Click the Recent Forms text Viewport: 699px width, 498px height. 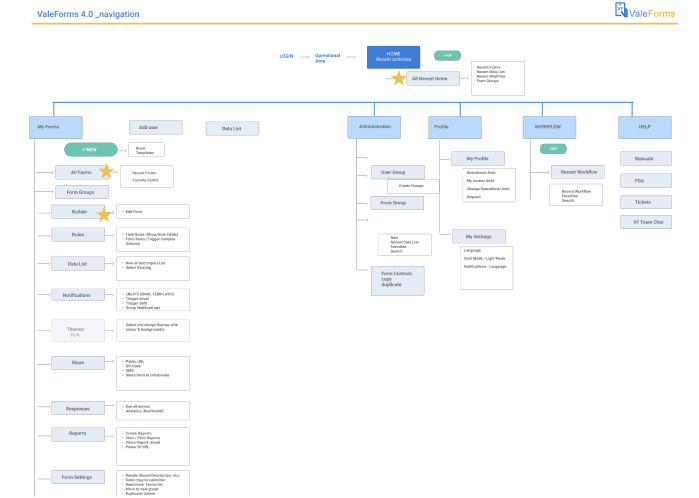click(144, 173)
